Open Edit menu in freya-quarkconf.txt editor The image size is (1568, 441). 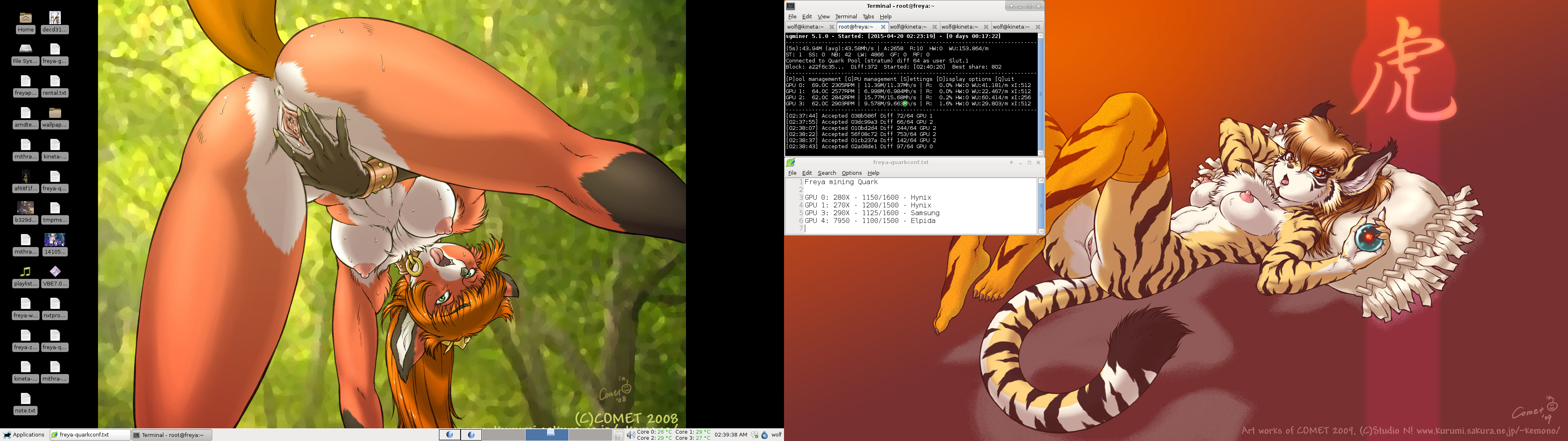coord(806,173)
